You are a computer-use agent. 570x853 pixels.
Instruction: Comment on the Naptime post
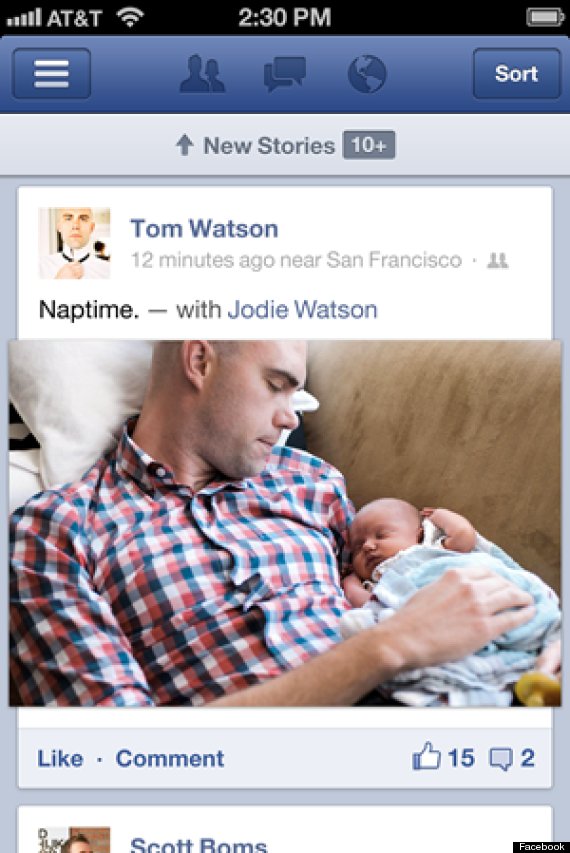pos(170,758)
